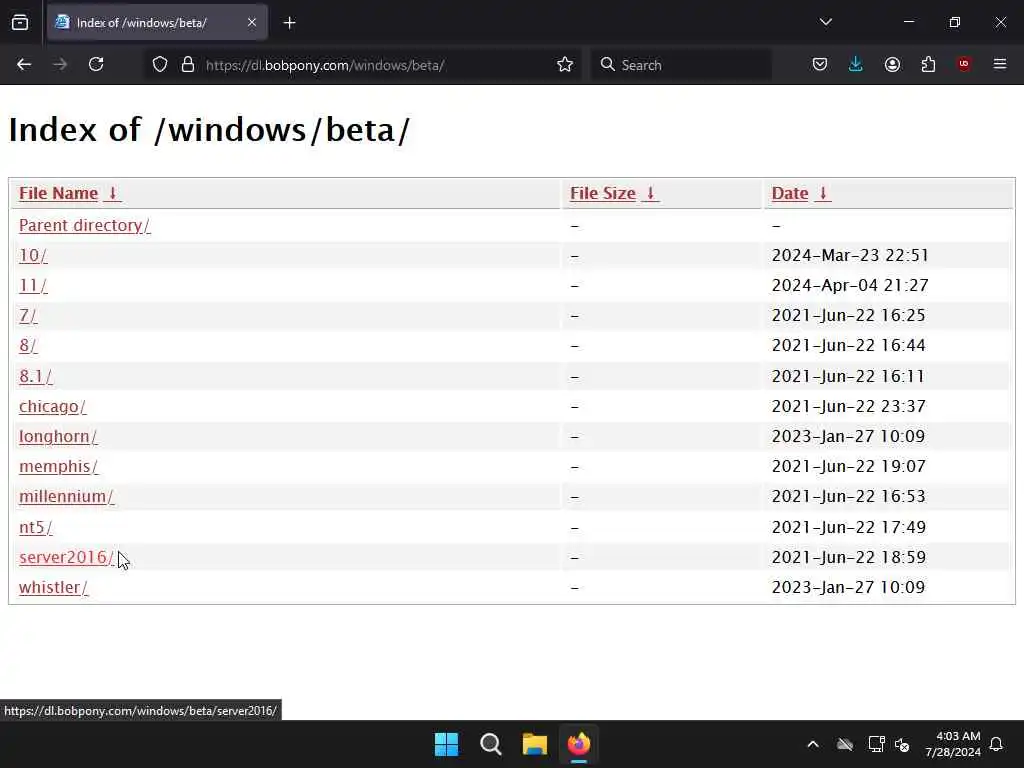Open Firefox View button

[x=20, y=22]
